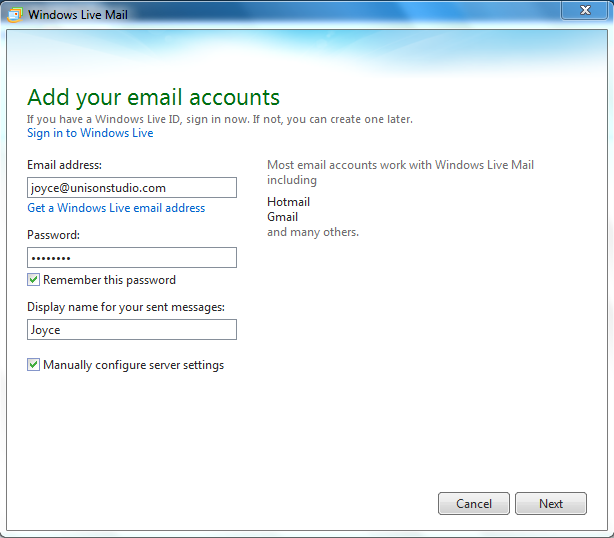Click the Display name input field

click(132, 330)
